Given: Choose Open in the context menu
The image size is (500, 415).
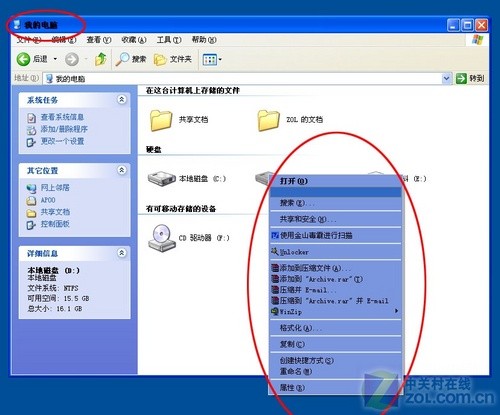Looking at the screenshot, I should click(336, 181).
